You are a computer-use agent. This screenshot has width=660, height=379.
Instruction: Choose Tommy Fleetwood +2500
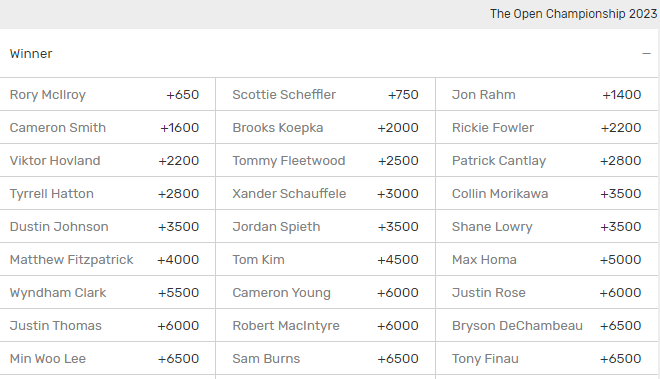(325, 160)
